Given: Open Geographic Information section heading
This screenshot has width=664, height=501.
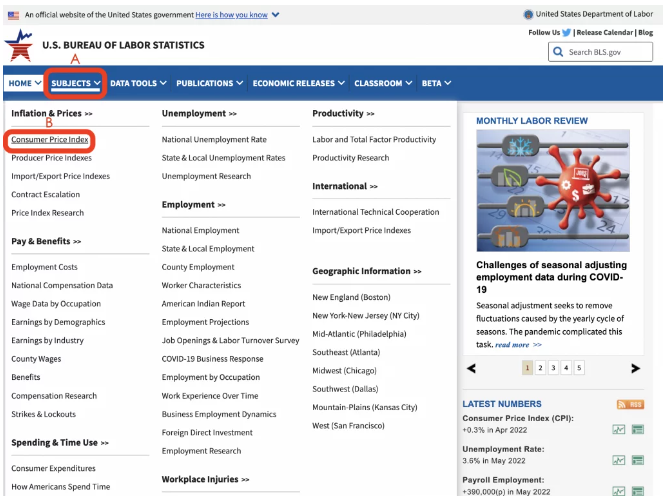Looking at the screenshot, I should 367,271.
